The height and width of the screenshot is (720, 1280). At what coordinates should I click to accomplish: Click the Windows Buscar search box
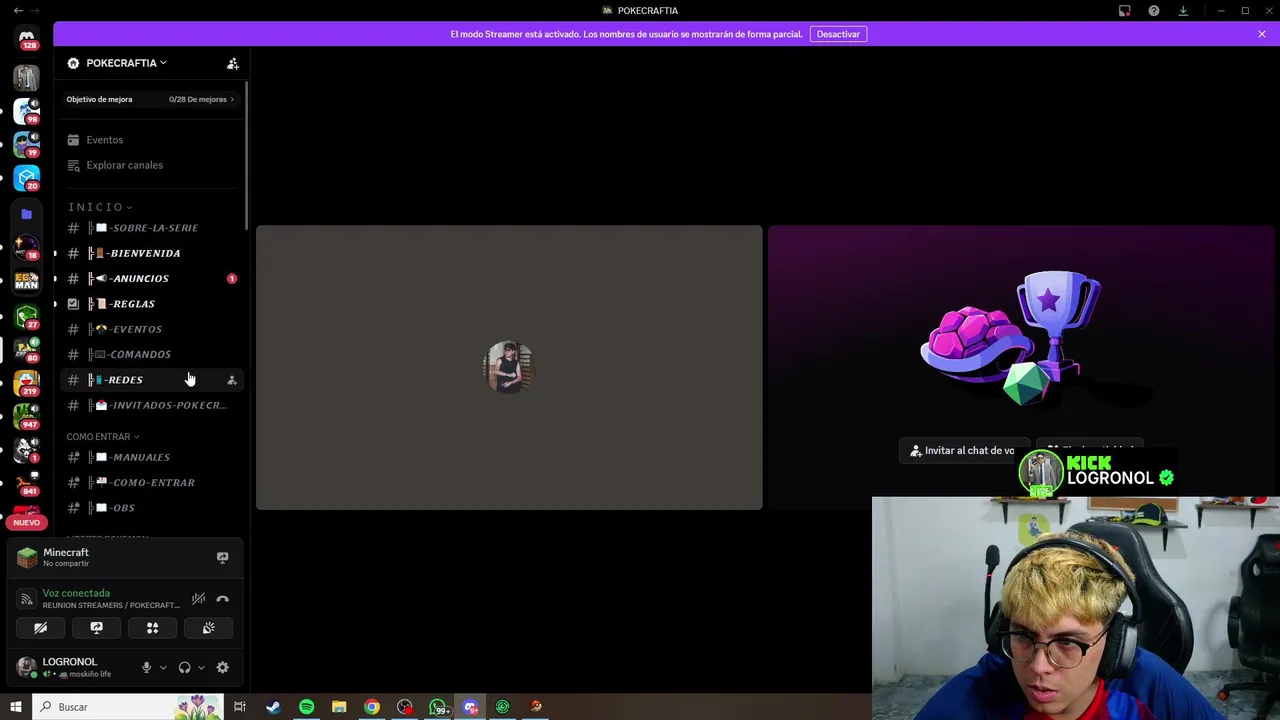tap(130, 707)
